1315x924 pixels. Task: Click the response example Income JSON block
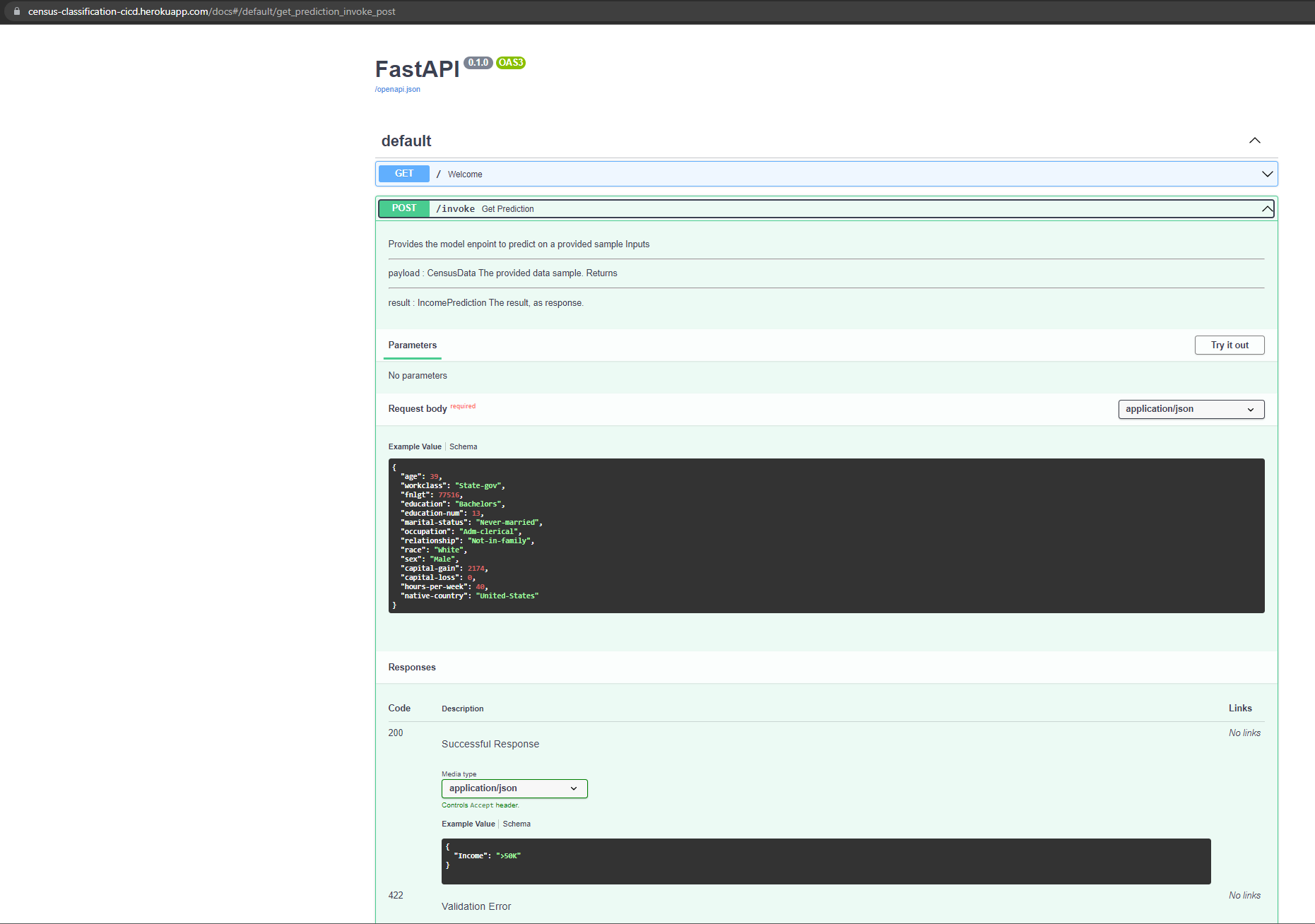[x=826, y=861]
